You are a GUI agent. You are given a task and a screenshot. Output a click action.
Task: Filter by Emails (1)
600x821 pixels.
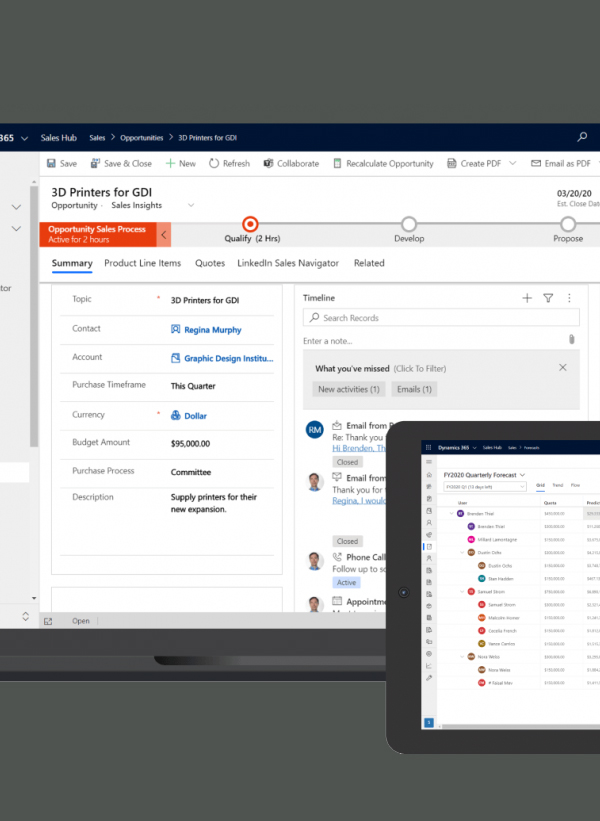(x=414, y=389)
